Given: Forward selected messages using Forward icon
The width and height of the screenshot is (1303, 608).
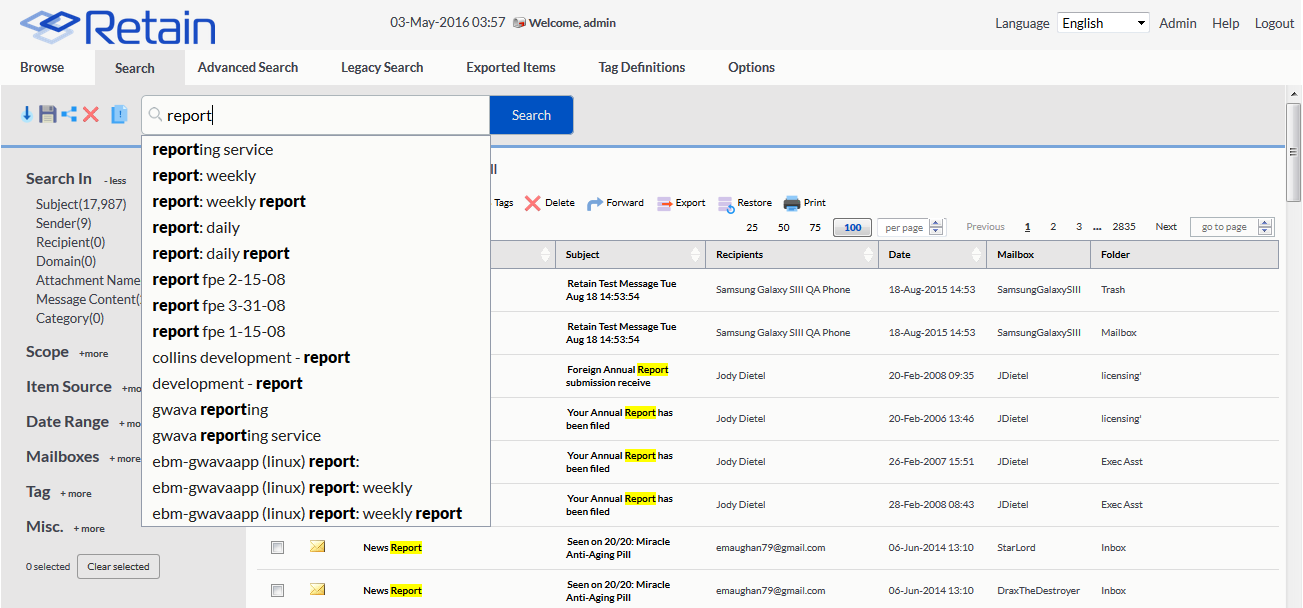Looking at the screenshot, I should pos(595,203).
